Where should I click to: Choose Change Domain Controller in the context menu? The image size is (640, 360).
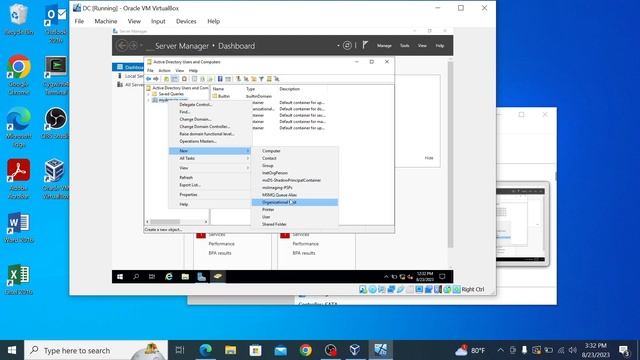pyautogui.click(x=210, y=127)
